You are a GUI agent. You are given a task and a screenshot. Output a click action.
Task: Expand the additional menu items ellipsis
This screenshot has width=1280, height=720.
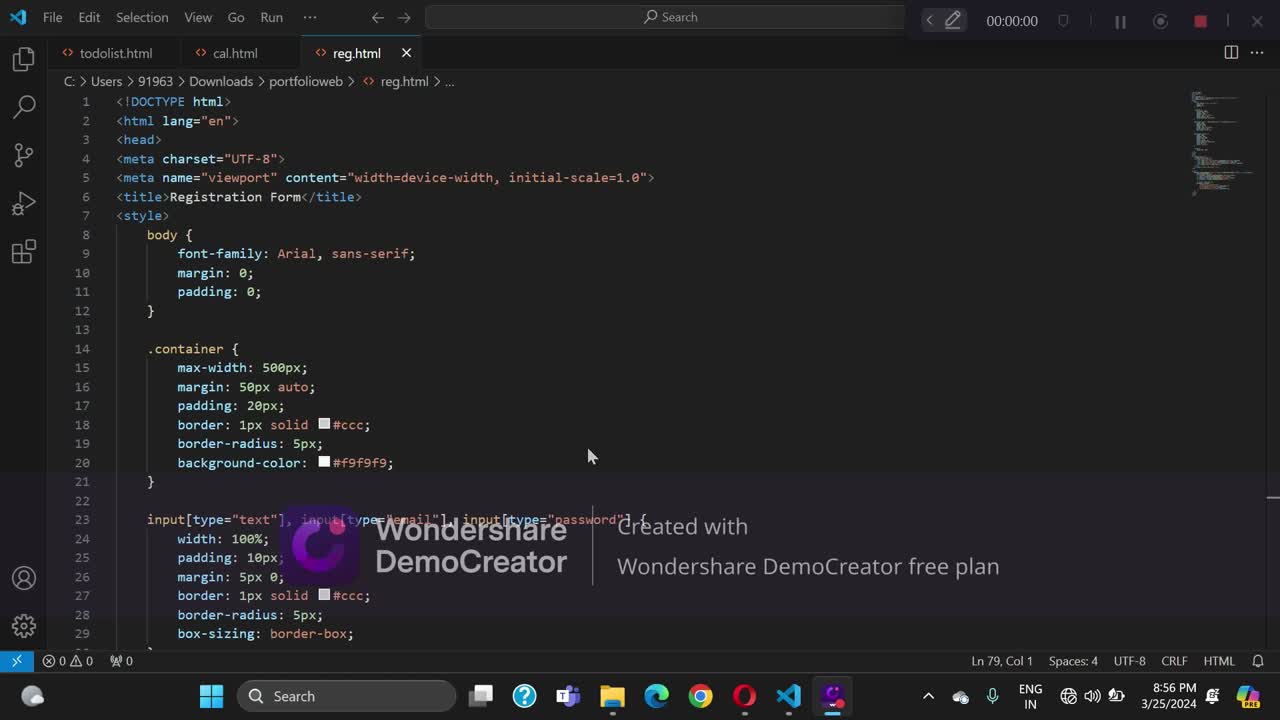(310, 17)
